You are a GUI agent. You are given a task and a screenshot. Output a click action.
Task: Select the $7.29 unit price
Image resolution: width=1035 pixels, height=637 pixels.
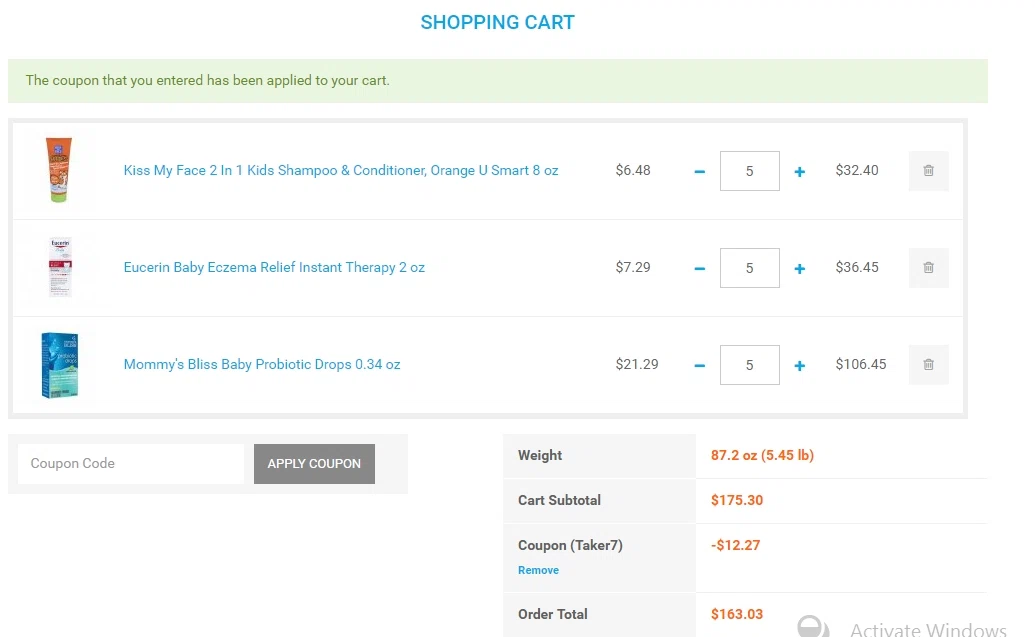click(633, 267)
